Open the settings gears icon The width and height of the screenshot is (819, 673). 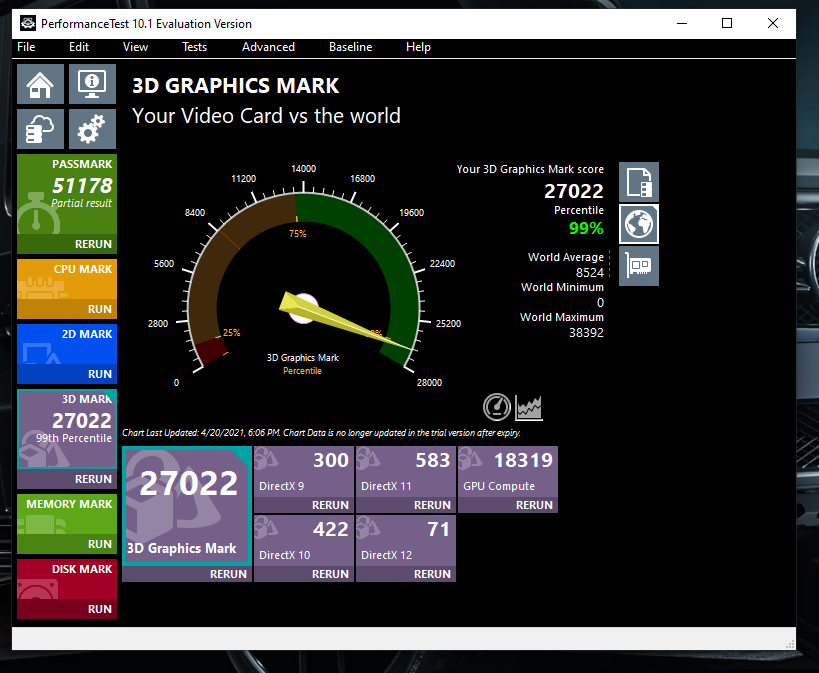click(x=92, y=129)
